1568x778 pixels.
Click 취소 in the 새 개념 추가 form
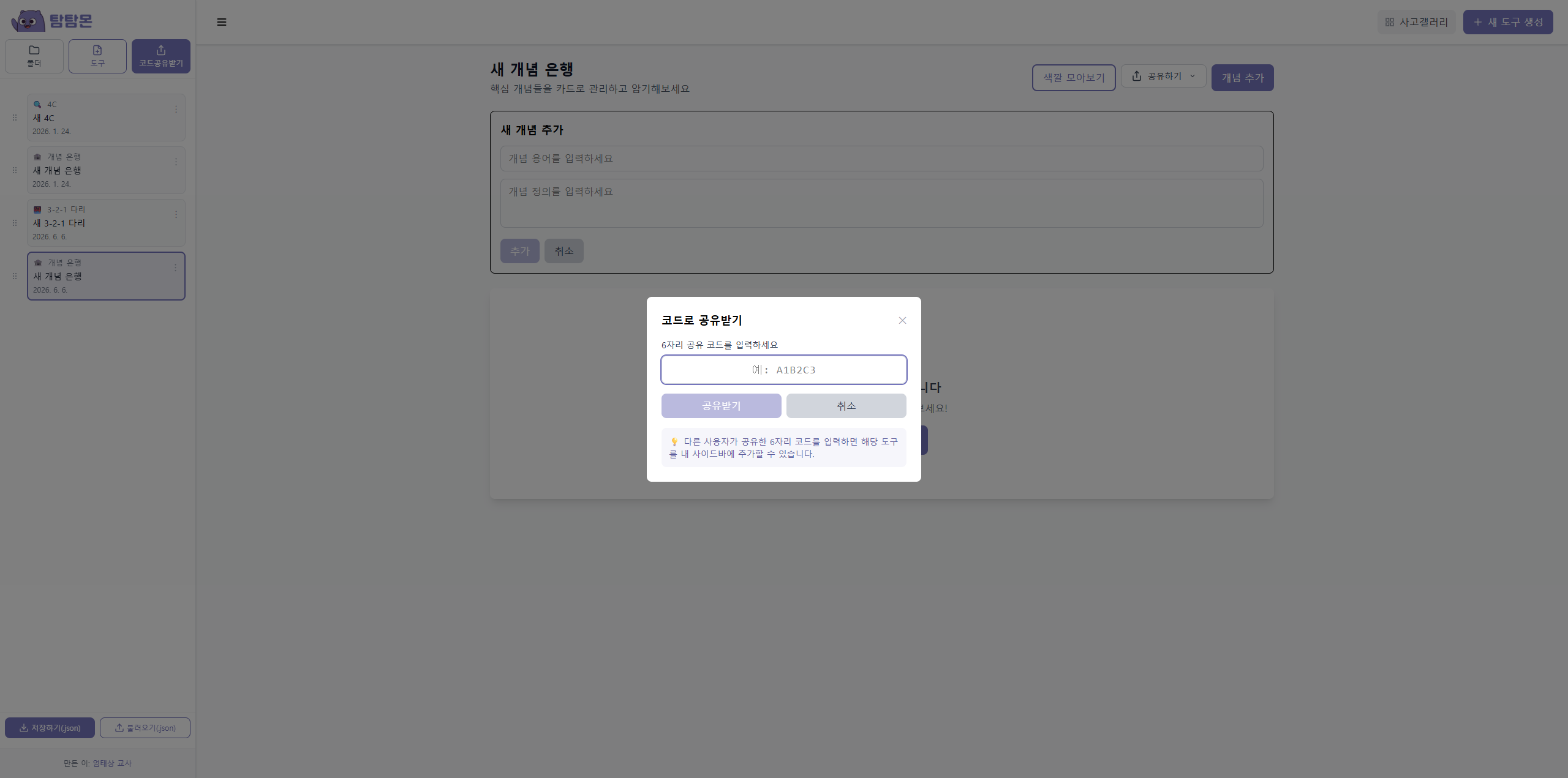(564, 251)
